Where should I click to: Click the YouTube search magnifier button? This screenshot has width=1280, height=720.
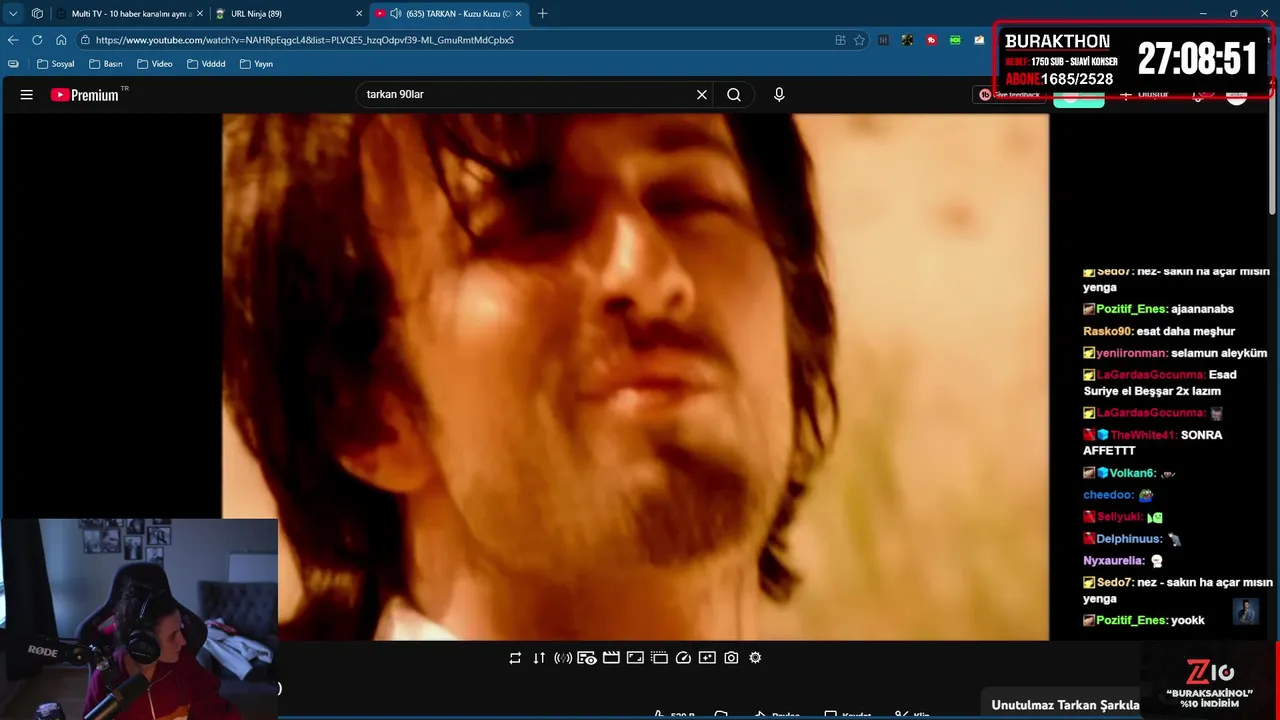734,95
